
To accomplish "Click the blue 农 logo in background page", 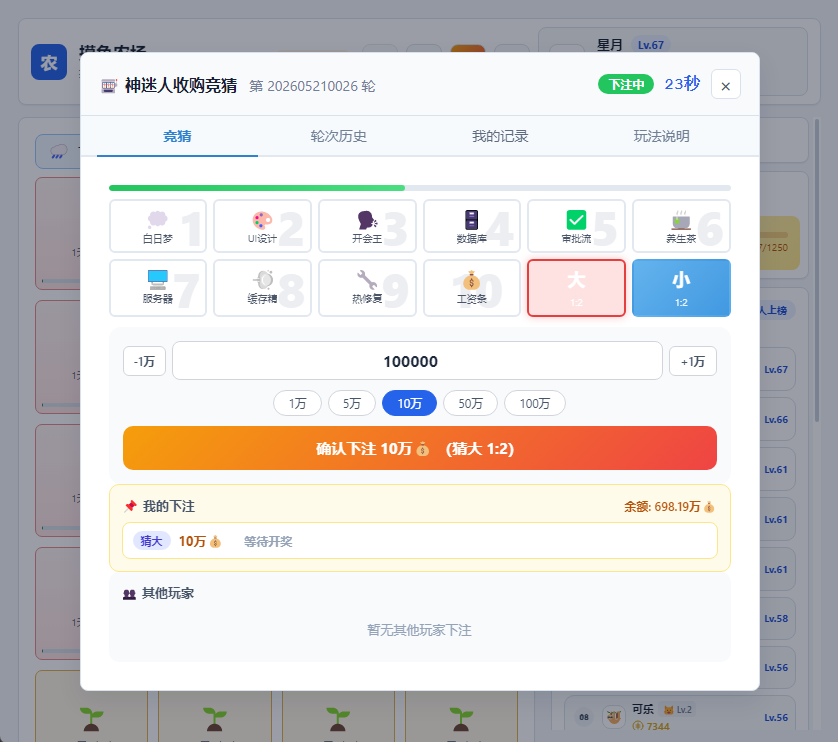I will coord(49,62).
